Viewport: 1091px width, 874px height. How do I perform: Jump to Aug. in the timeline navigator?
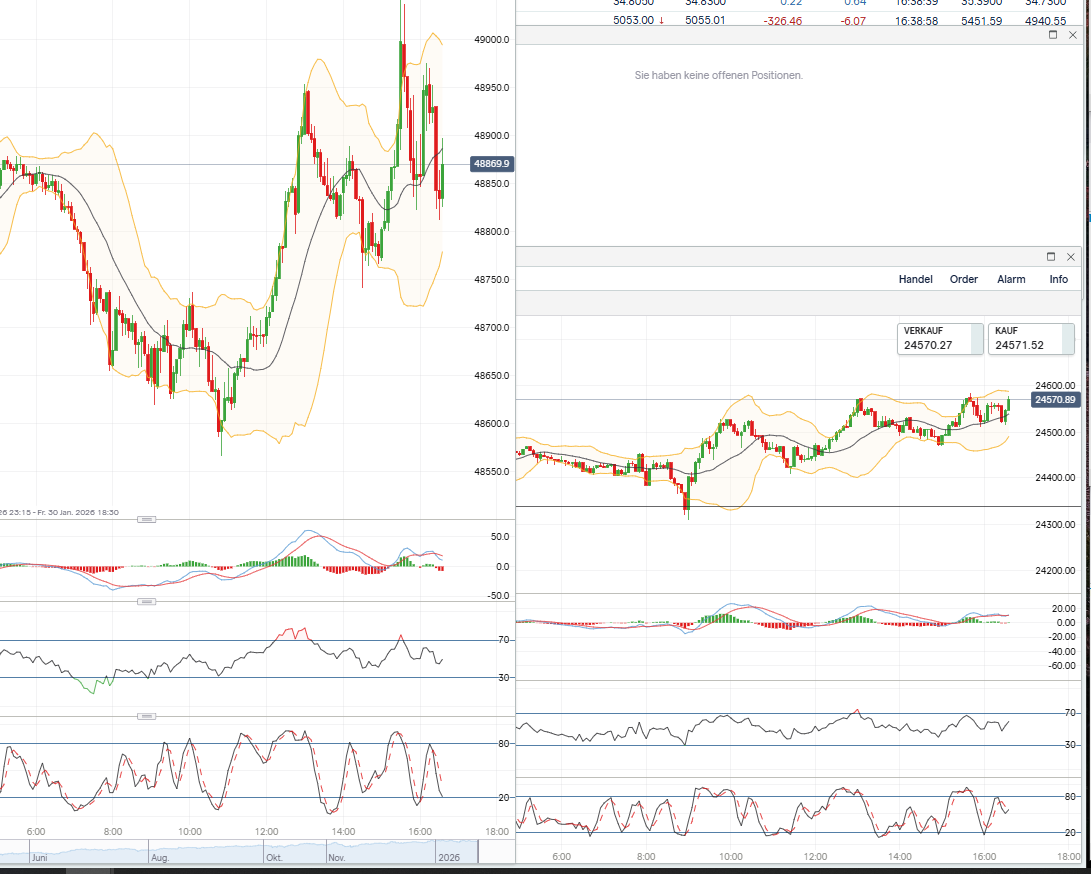click(x=160, y=857)
